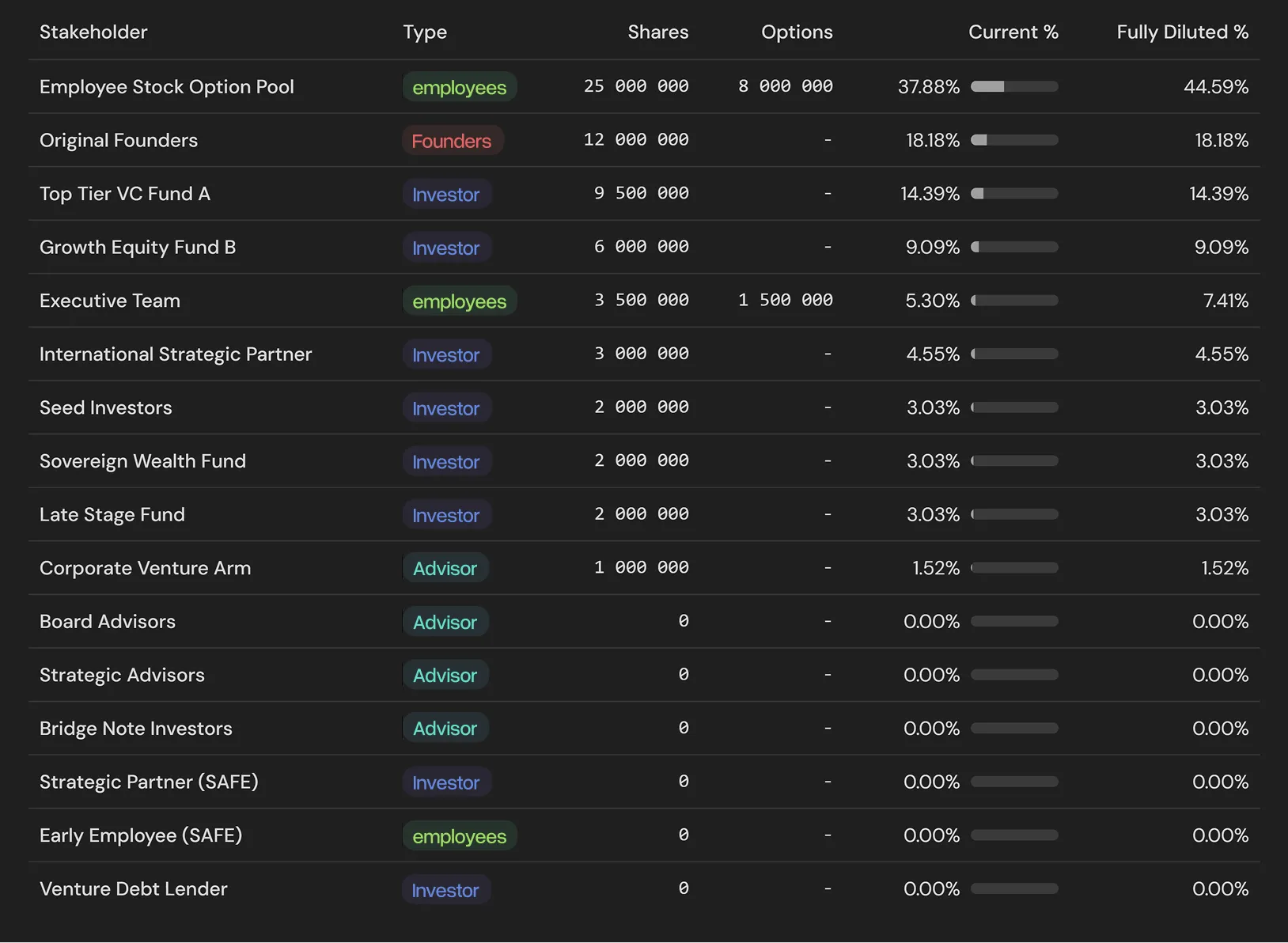This screenshot has width=1288, height=943.
Task: Click Investor badge for Top Tier VC Fund A
Action: tap(446, 195)
